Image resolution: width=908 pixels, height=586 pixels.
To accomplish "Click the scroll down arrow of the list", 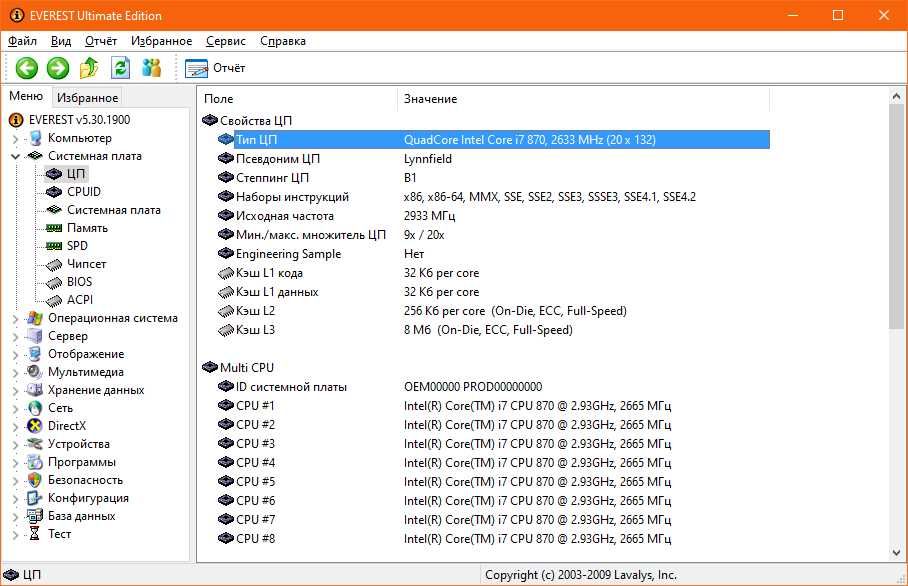I will click(896, 553).
